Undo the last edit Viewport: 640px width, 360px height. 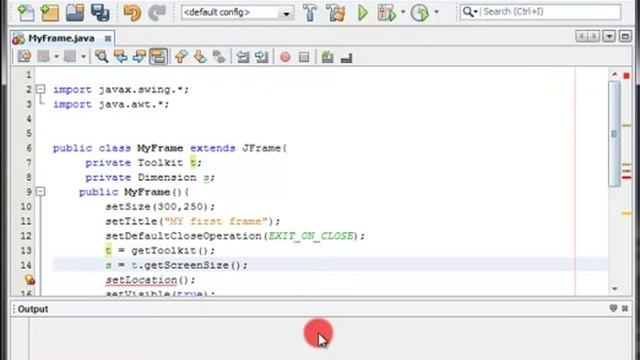point(132,13)
